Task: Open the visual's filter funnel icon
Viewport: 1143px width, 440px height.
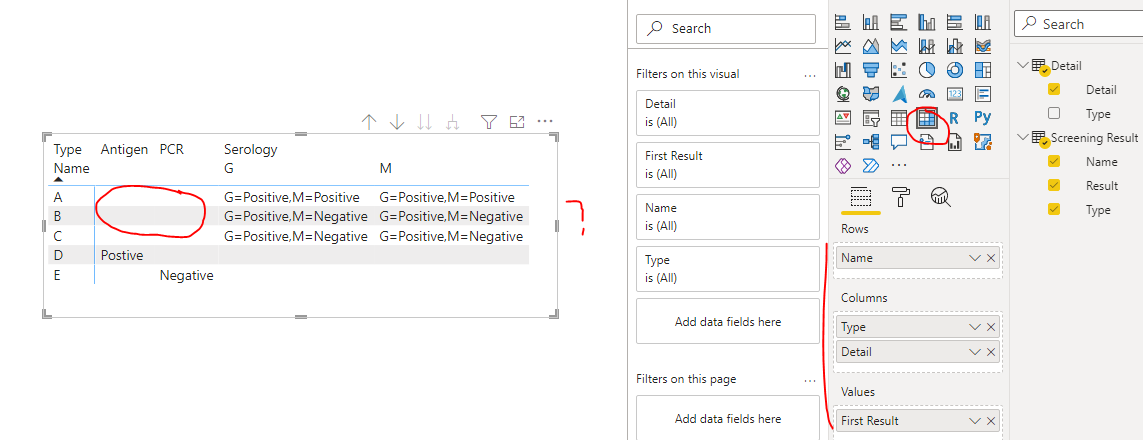Action: coord(488,122)
